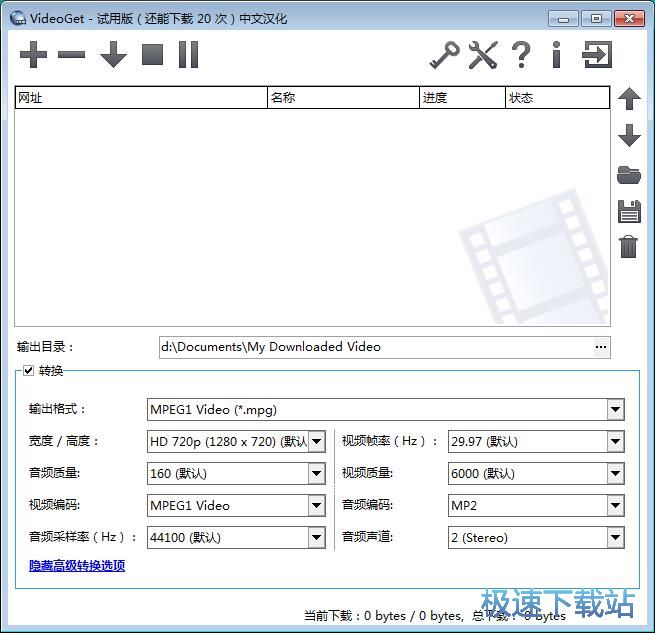The image size is (655, 633).
Task: Start download with the down arrow icon
Action: [113, 54]
